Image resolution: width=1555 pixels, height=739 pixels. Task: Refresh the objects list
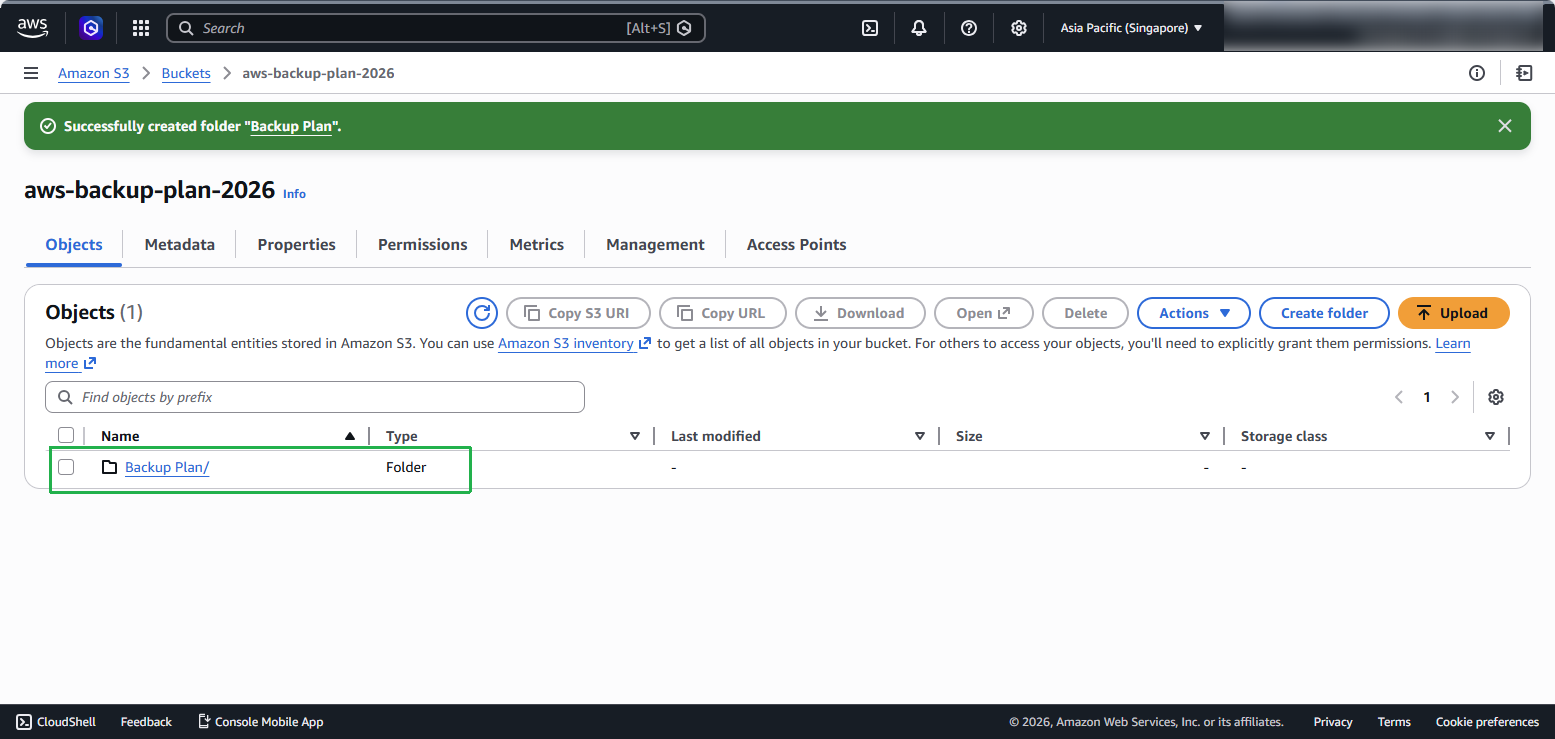click(x=482, y=313)
